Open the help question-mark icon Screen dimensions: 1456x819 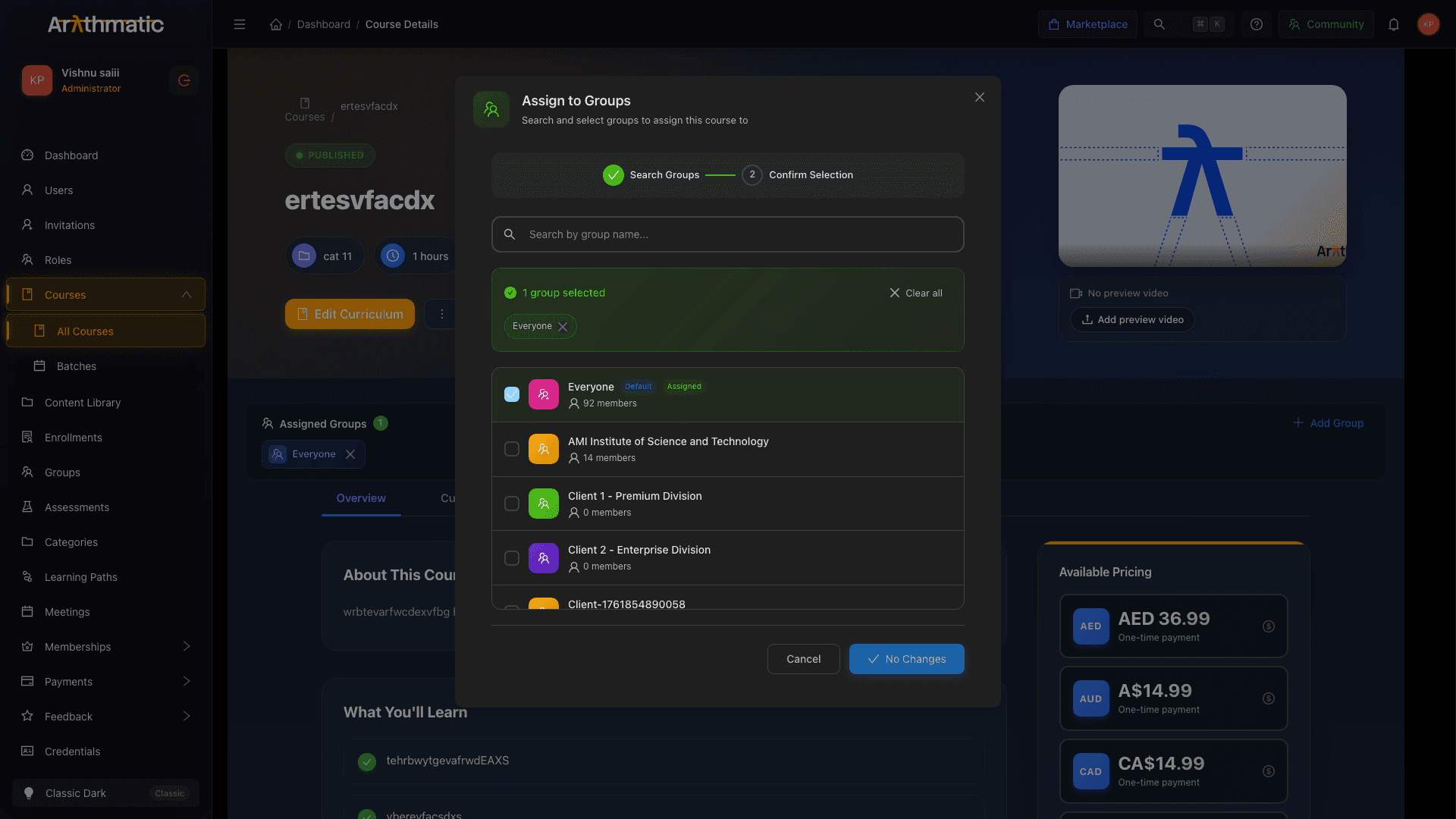[1257, 24]
